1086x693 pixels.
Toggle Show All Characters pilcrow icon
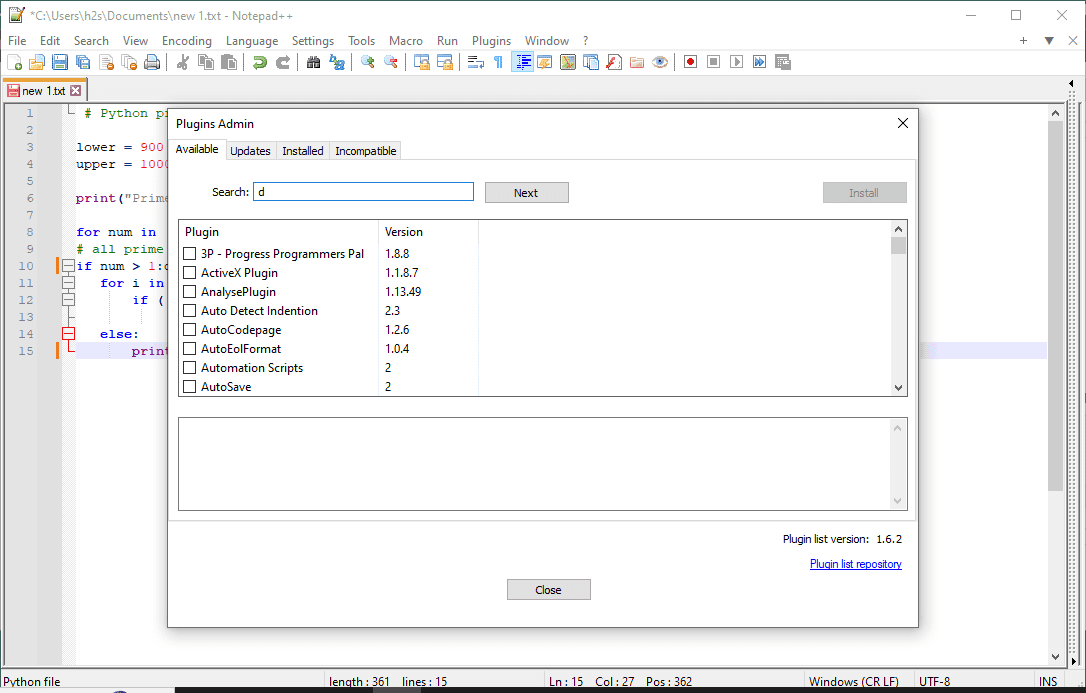(498, 62)
